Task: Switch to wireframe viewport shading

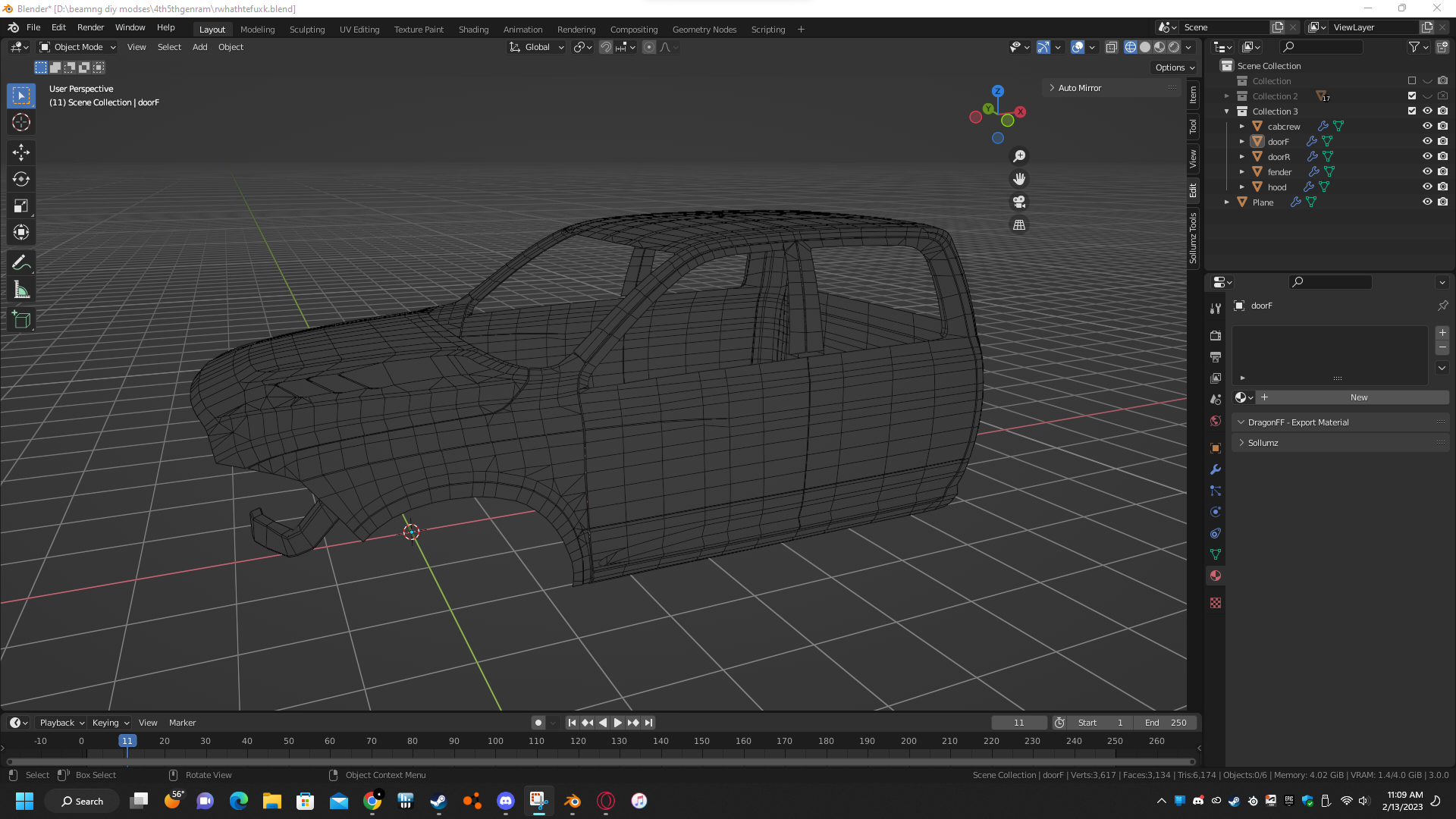Action: click(1131, 47)
